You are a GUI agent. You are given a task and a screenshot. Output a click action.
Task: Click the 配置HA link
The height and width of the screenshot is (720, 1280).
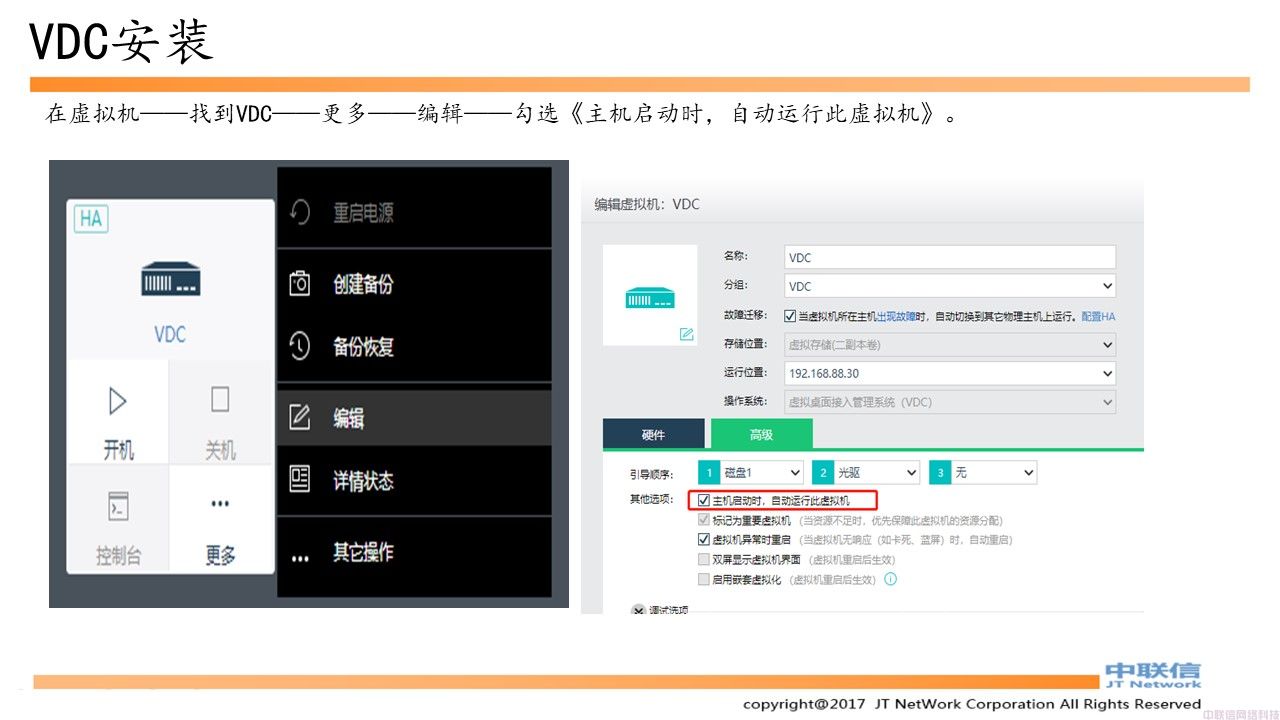(x=1098, y=316)
